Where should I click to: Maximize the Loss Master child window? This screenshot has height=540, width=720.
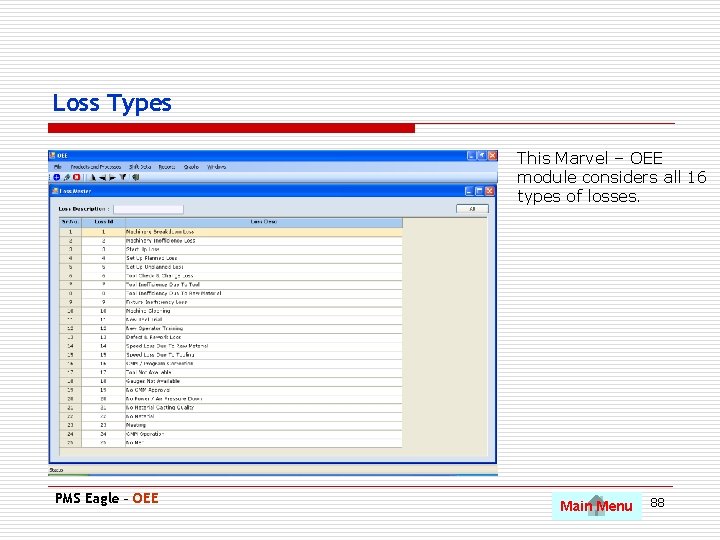pyautogui.click(x=479, y=191)
